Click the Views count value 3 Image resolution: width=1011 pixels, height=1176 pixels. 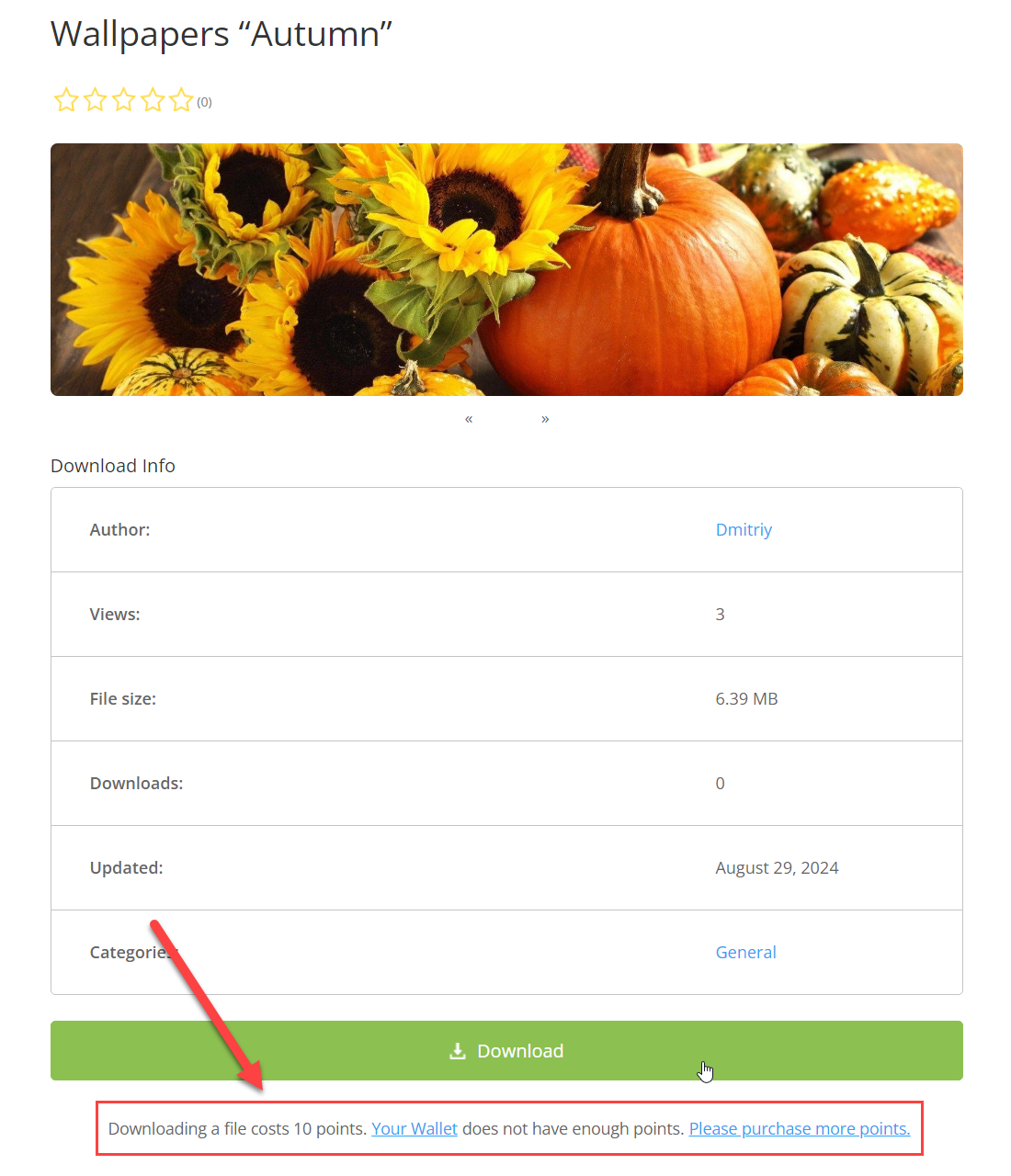click(x=720, y=615)
